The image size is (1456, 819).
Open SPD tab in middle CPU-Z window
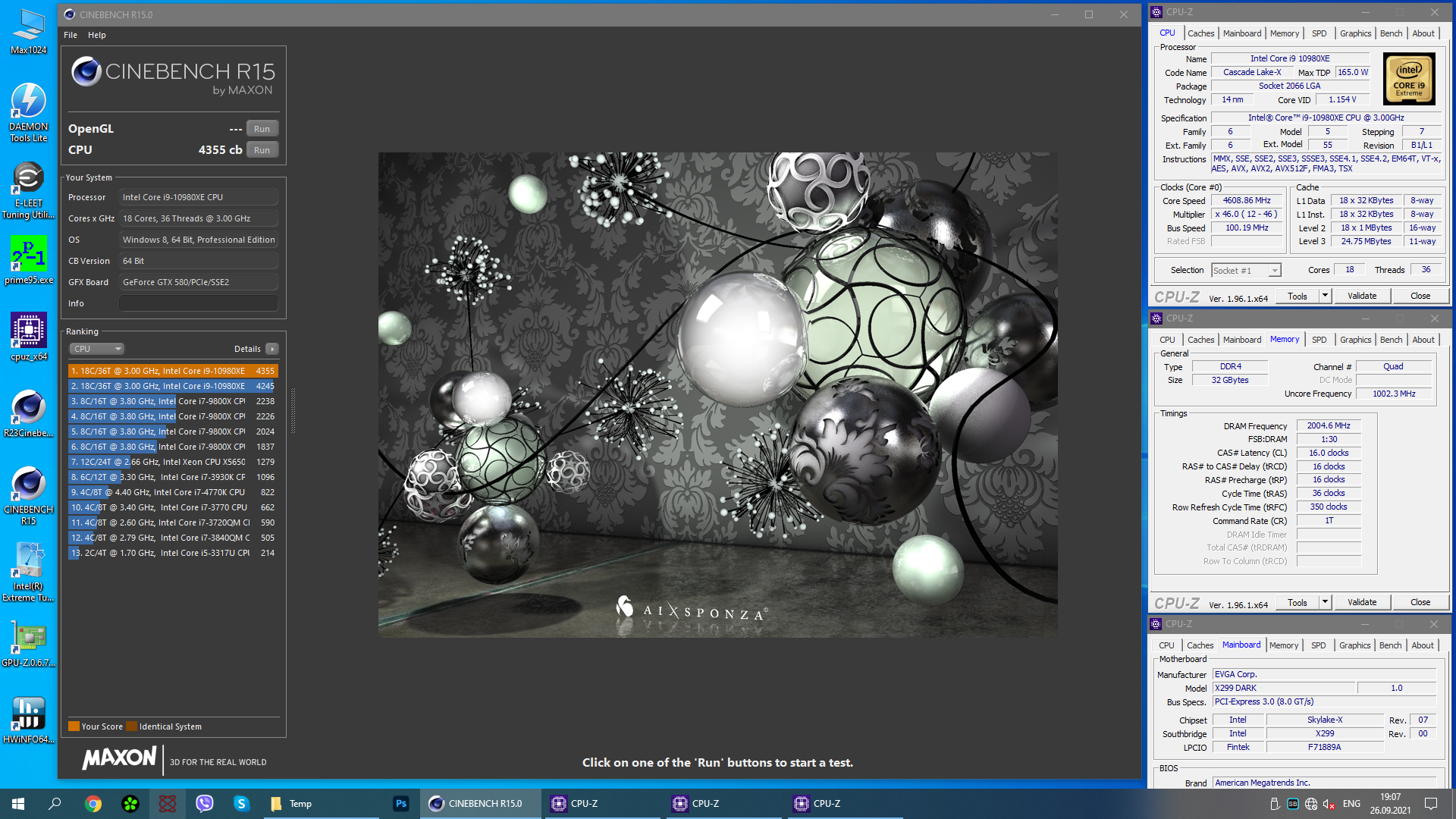point(1319,340)
